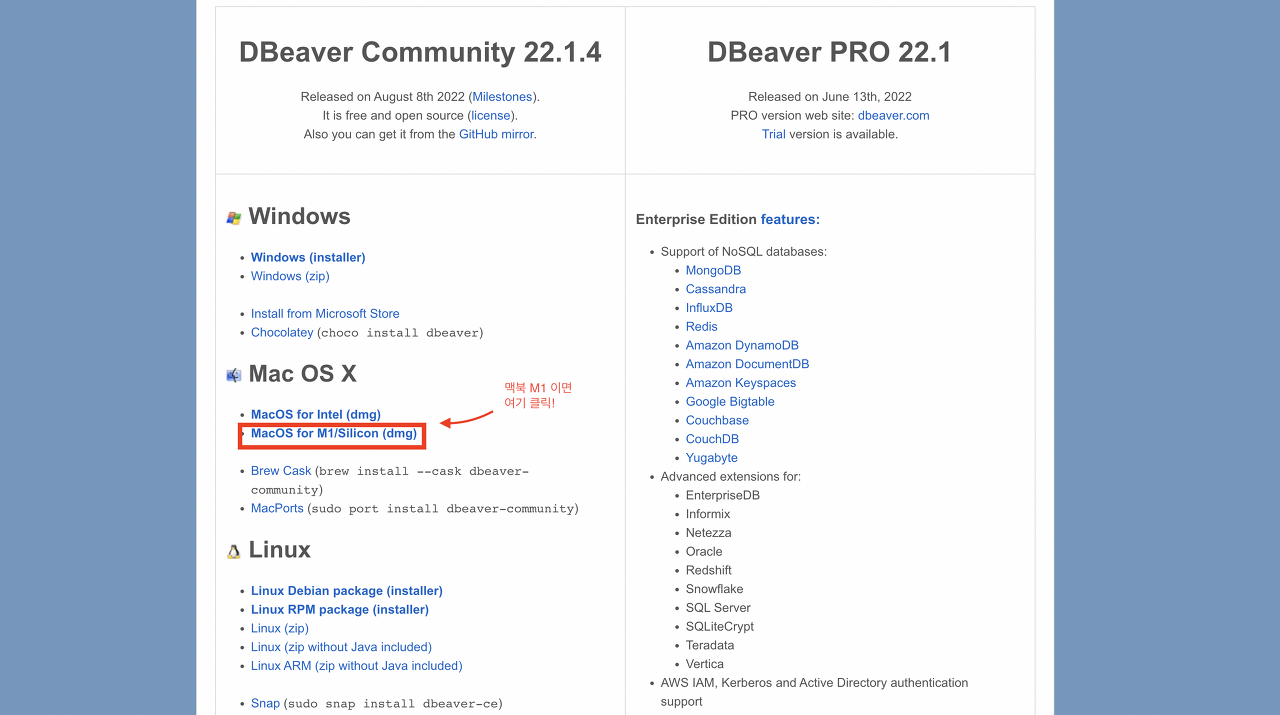Click the Vertica list item
The width and height of the screenshot is (1280, 715).
point(705,665)
